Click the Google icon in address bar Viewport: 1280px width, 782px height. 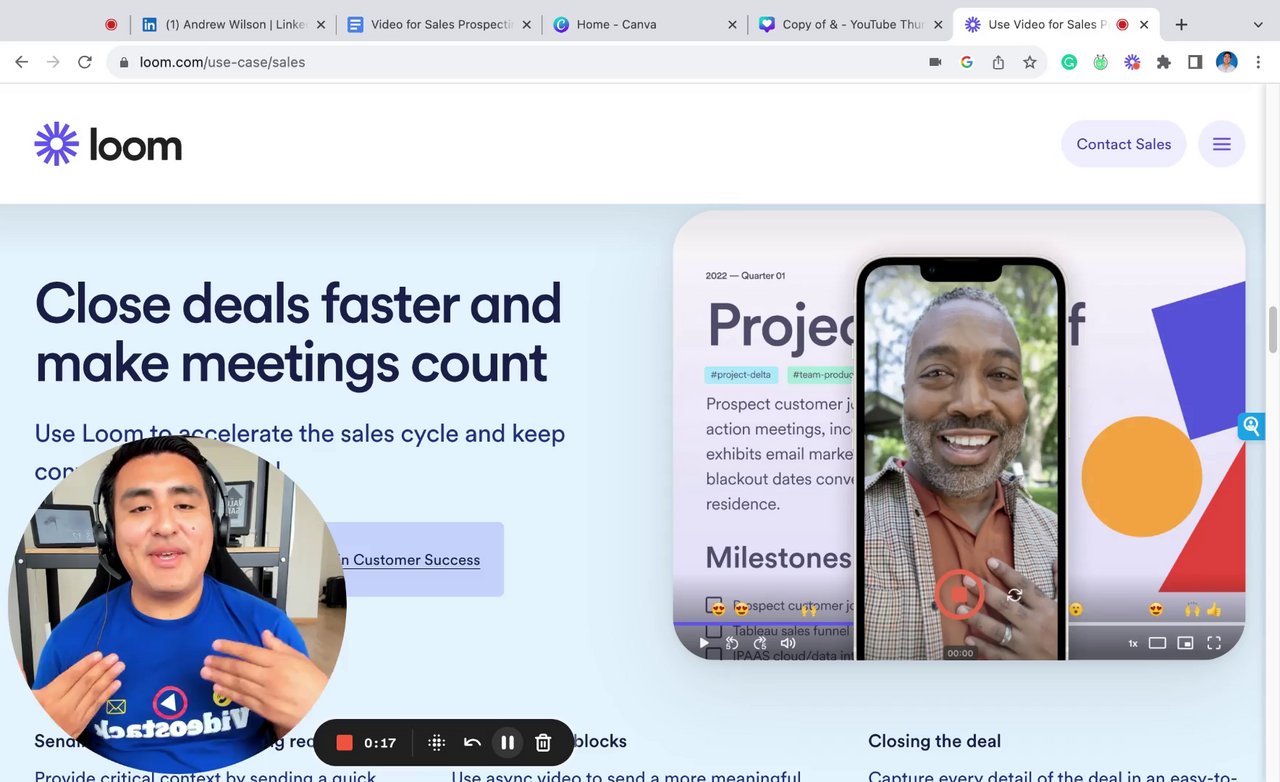[966, 62]
